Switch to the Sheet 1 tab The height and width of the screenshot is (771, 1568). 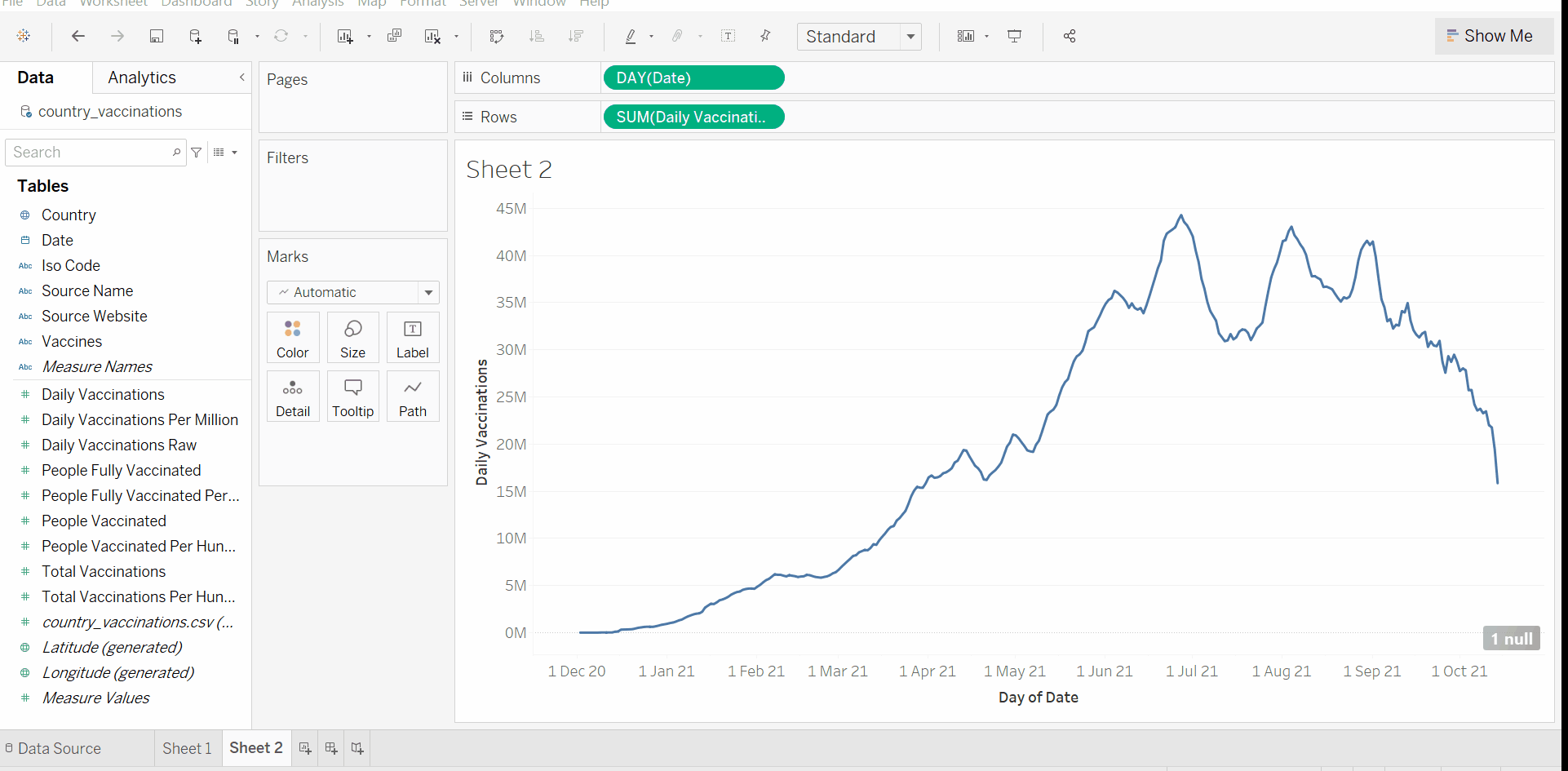[187, 748]
